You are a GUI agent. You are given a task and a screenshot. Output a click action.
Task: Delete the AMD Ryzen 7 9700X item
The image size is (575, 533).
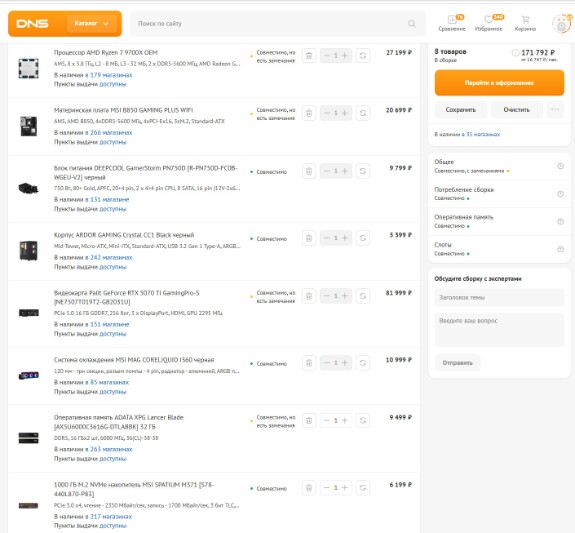(x=309, y=55)
